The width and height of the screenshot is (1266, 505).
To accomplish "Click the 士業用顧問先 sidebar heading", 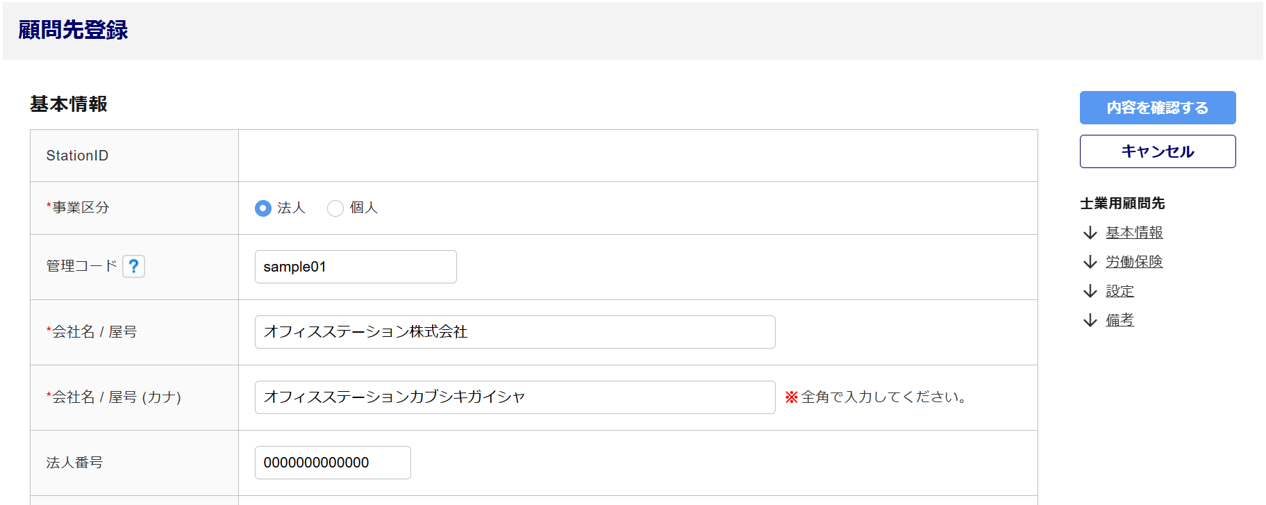I will (1122, 203).
